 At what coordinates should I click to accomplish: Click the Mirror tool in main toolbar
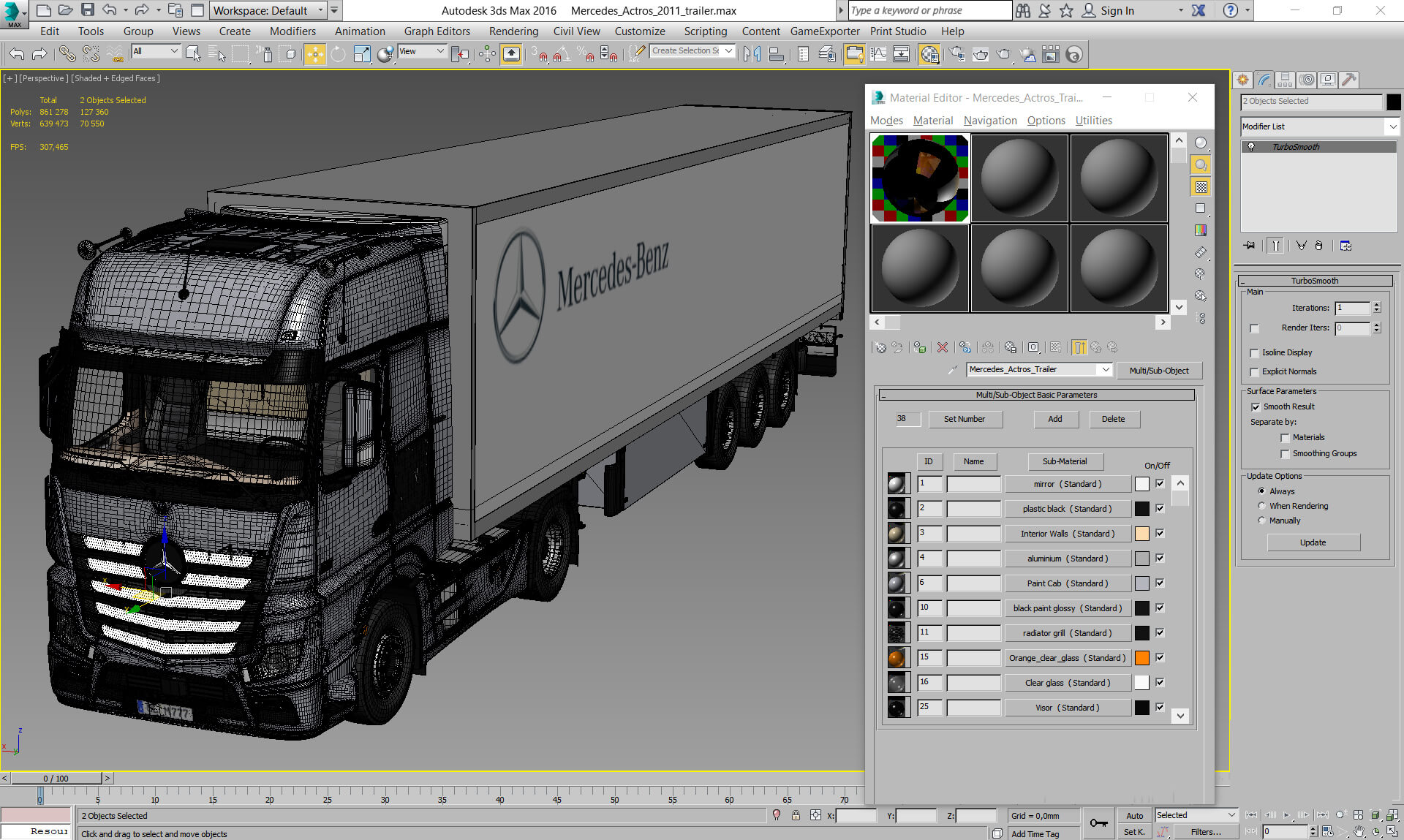(752, 54)
